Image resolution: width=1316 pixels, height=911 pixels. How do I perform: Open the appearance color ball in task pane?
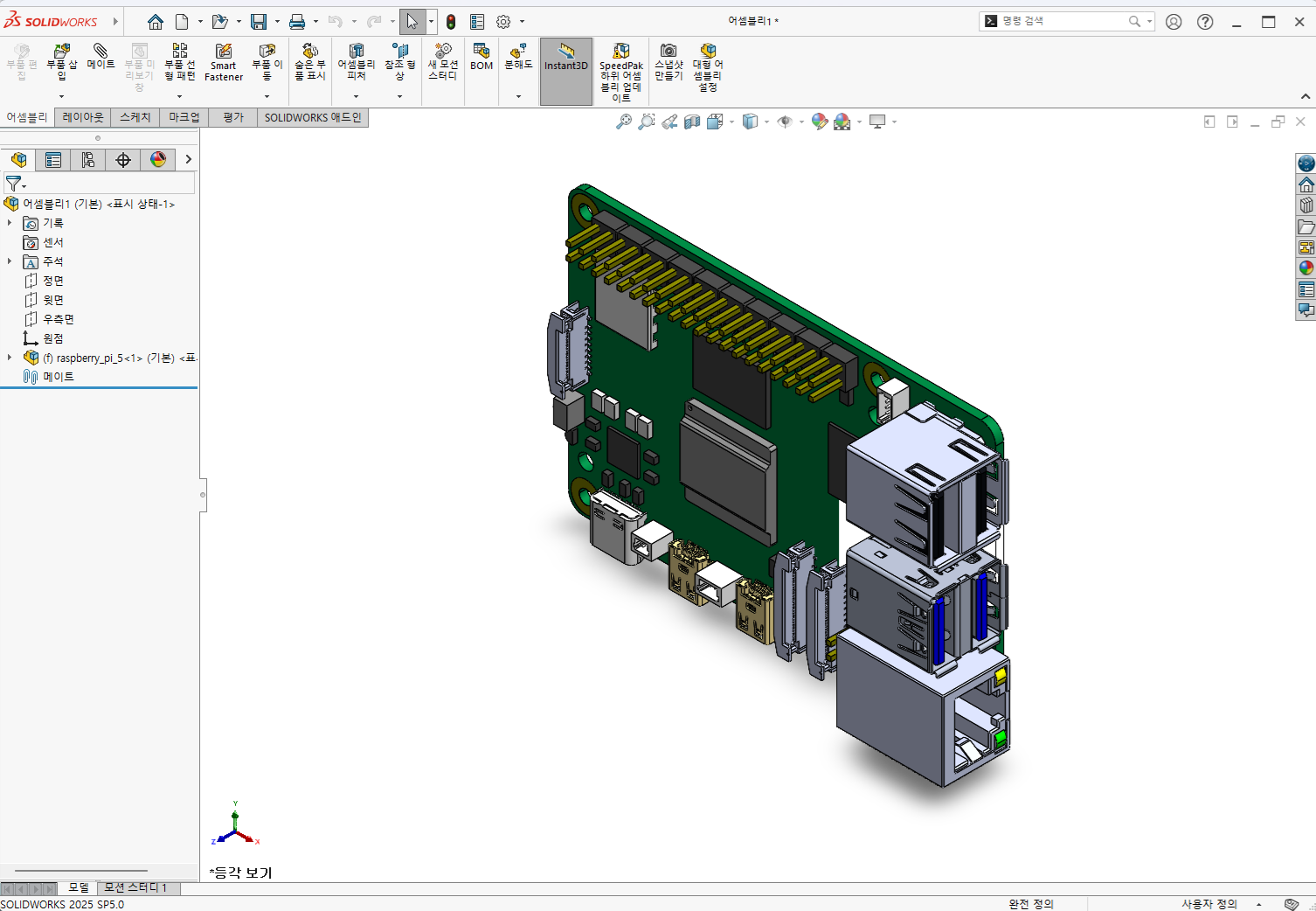(x=1306, y=268)
